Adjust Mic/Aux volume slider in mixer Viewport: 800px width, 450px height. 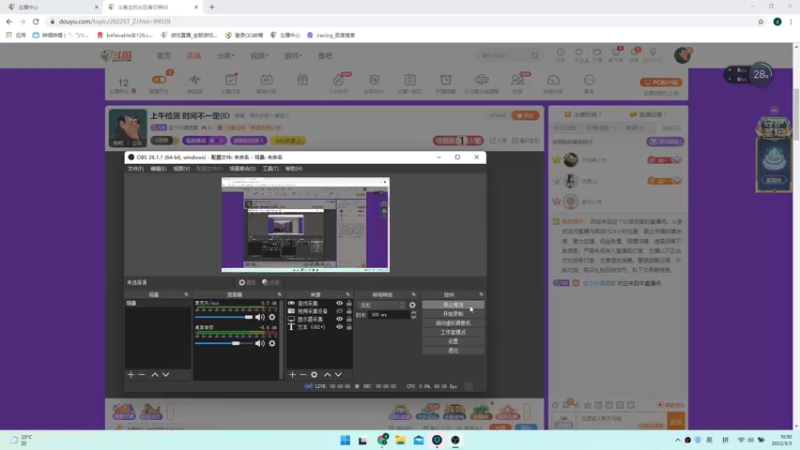pyautogui.click(x=223, y=317)
